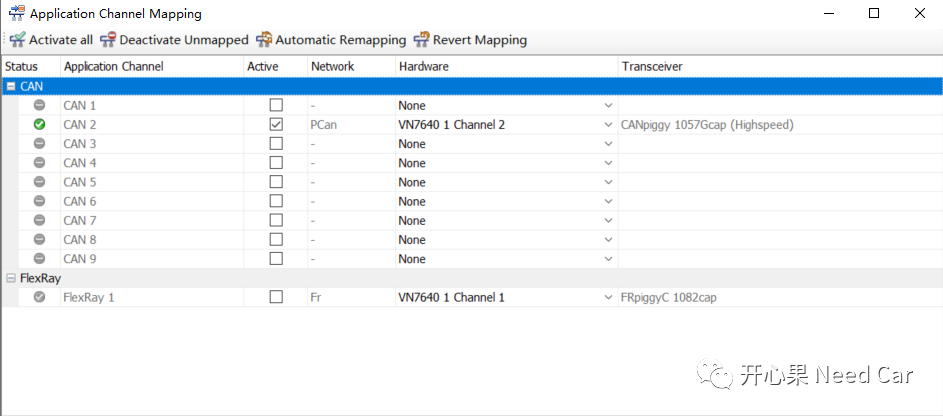
Task: Click the gray status icon for CAN 3
Action: point(39,144)
